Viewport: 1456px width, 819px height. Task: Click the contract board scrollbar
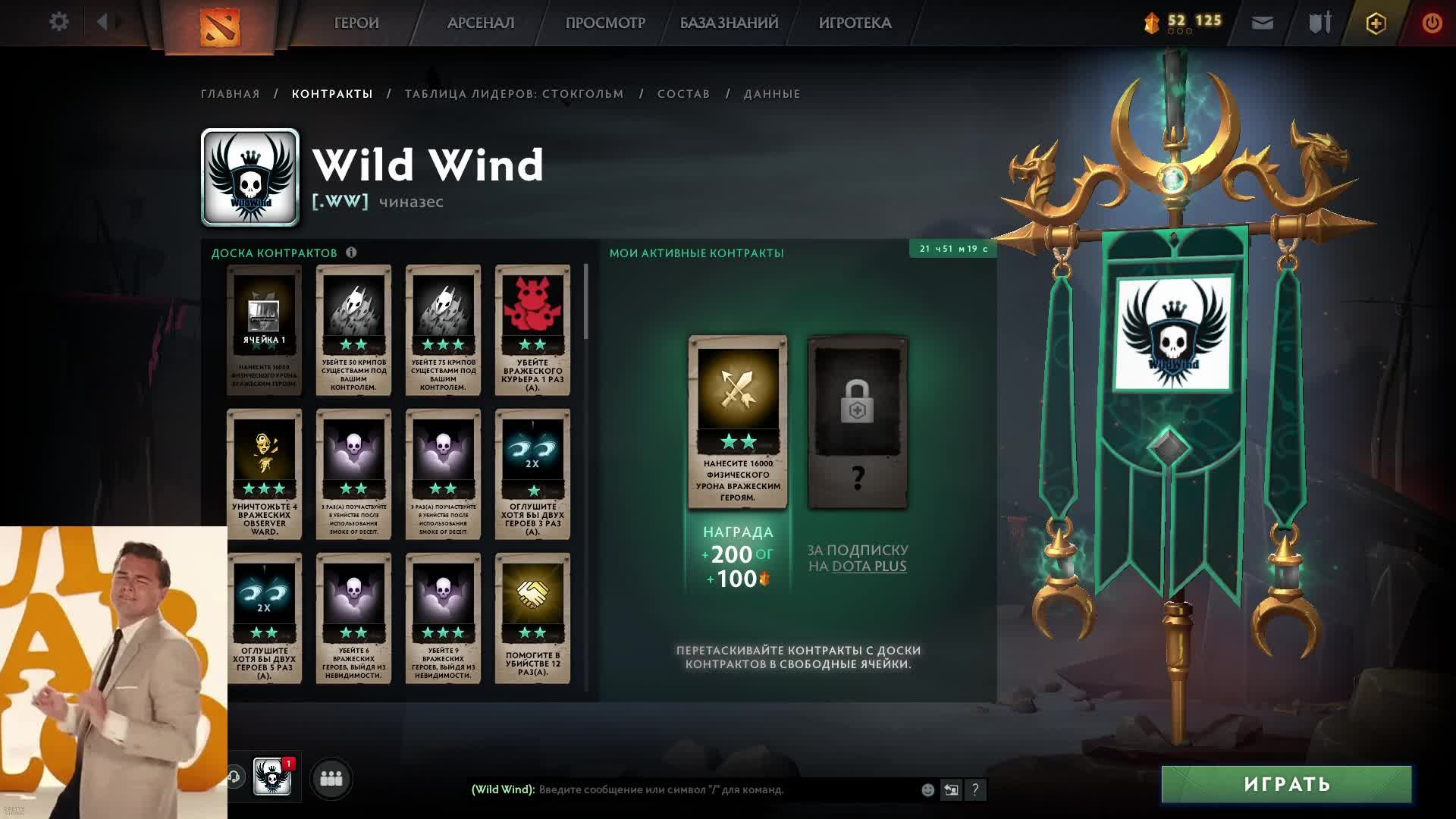click(x=586, y=302)
